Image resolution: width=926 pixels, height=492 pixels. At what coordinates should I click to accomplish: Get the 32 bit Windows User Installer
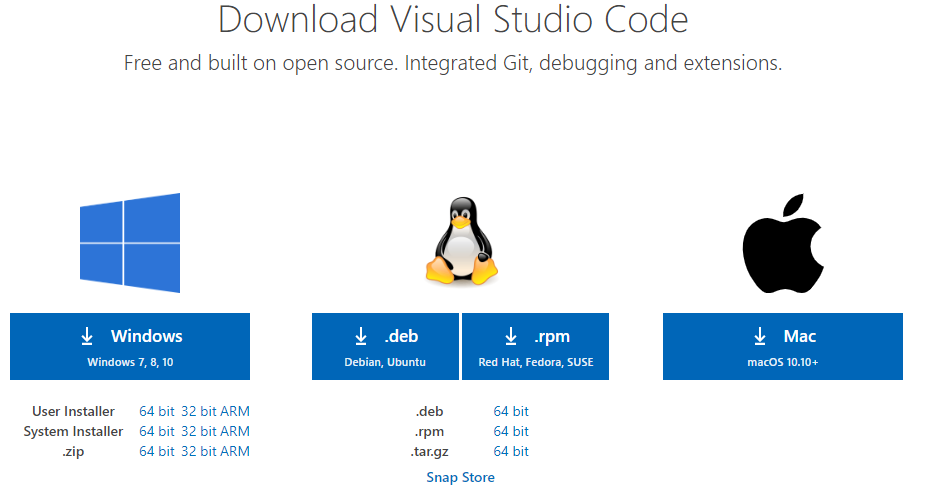pyautogui.click(x=199, y=411)
